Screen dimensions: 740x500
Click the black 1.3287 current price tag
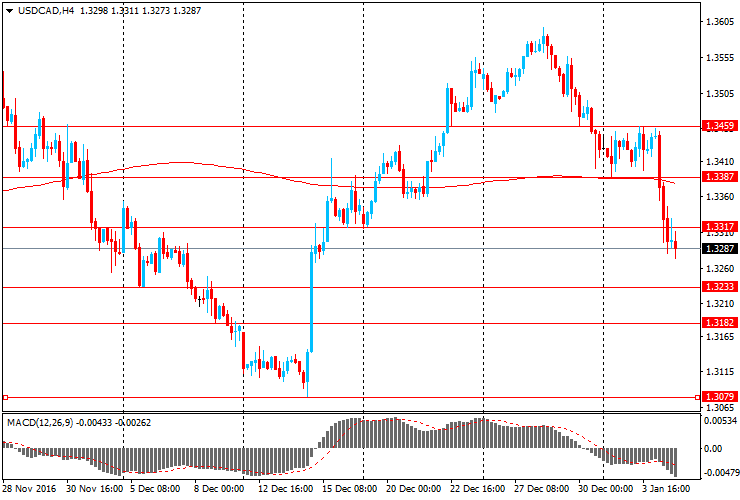click(x=719, y=249)
